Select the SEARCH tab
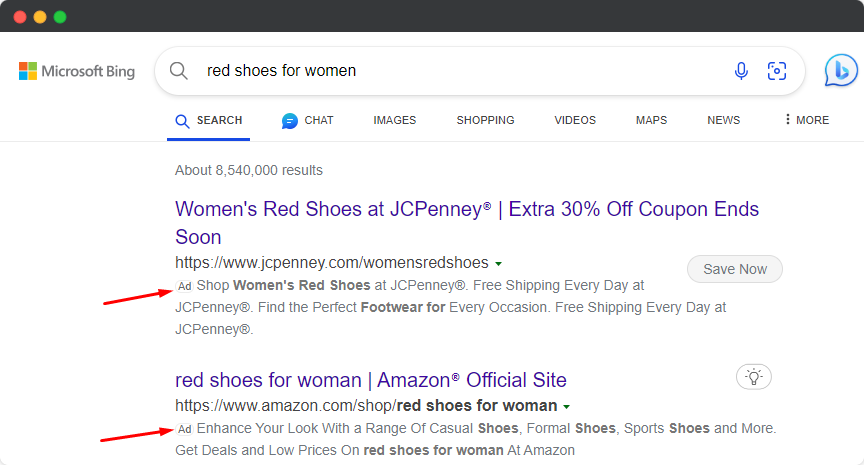864x465 pixels. [x=208, y=121]
